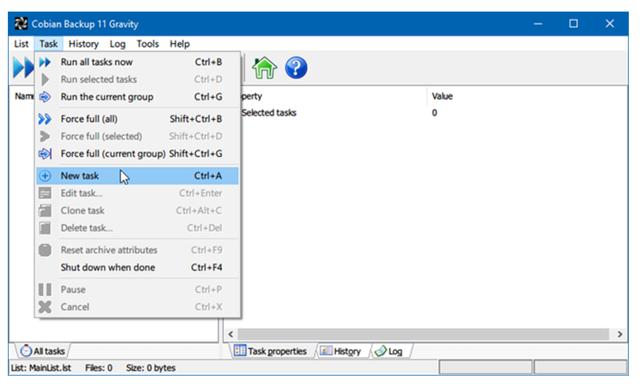Select Force full (all) entry
The width and height of the screenshot is (640, 384).
[138, 119]
